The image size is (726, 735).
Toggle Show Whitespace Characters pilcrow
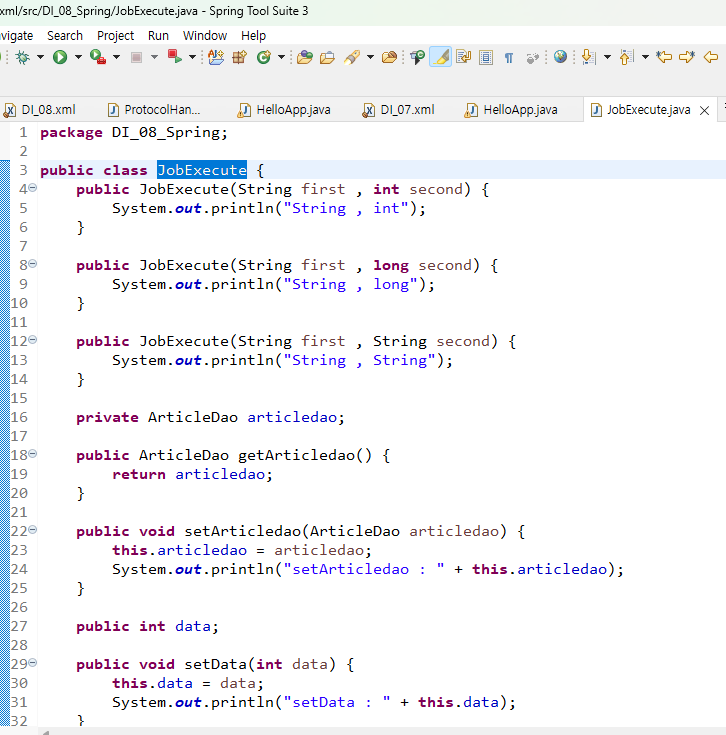(509, 58)
